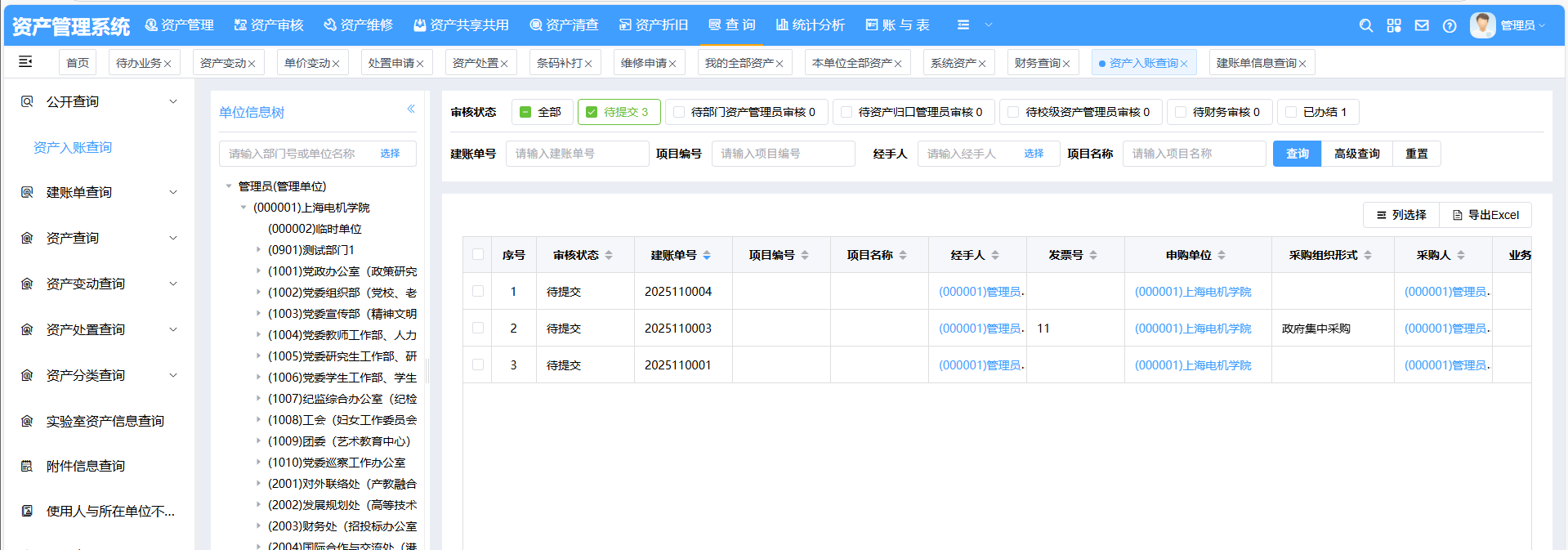Click the 导出Excel button
This screenshot has height=550, width=1568.
point(1485,215)
